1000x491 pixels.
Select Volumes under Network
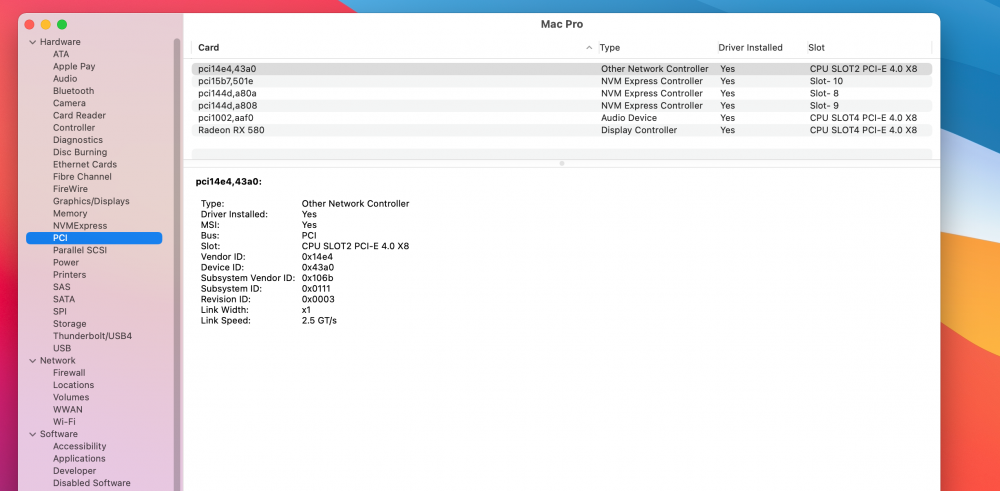click(x=71, y=397)
